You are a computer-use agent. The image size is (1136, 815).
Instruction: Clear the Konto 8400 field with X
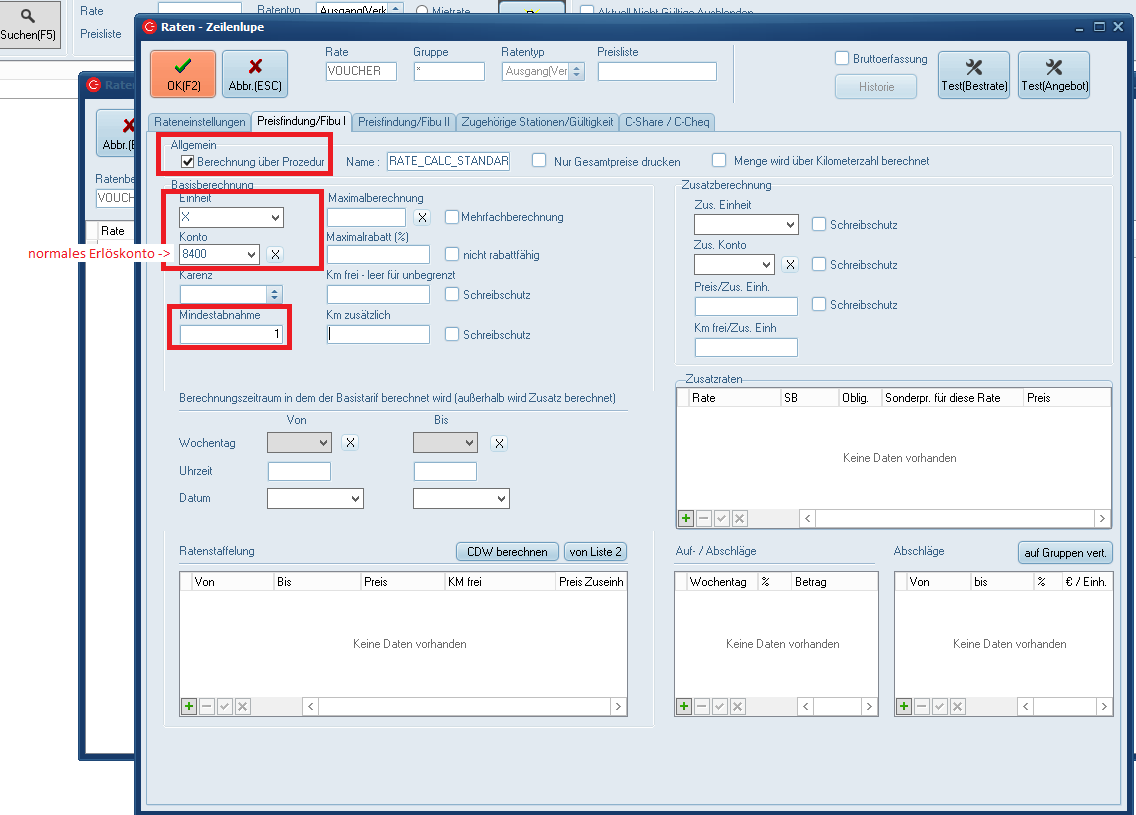tap(276, 255)
